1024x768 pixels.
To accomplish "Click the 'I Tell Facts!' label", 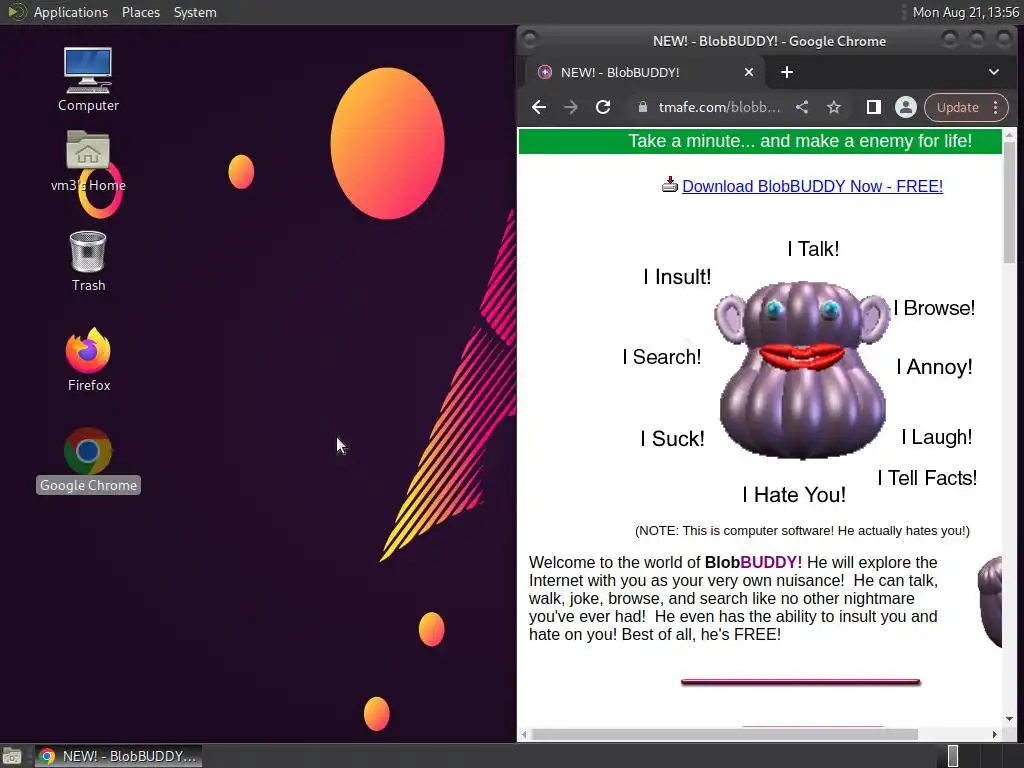I will [927, 477].
